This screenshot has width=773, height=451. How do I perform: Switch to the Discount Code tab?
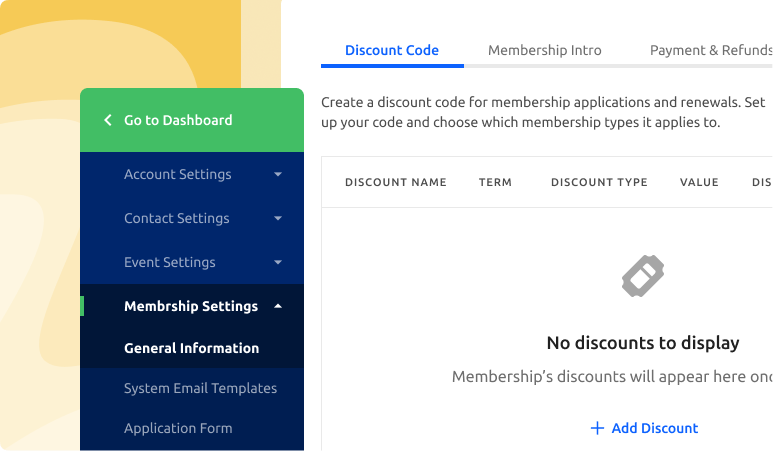(392, 50)
